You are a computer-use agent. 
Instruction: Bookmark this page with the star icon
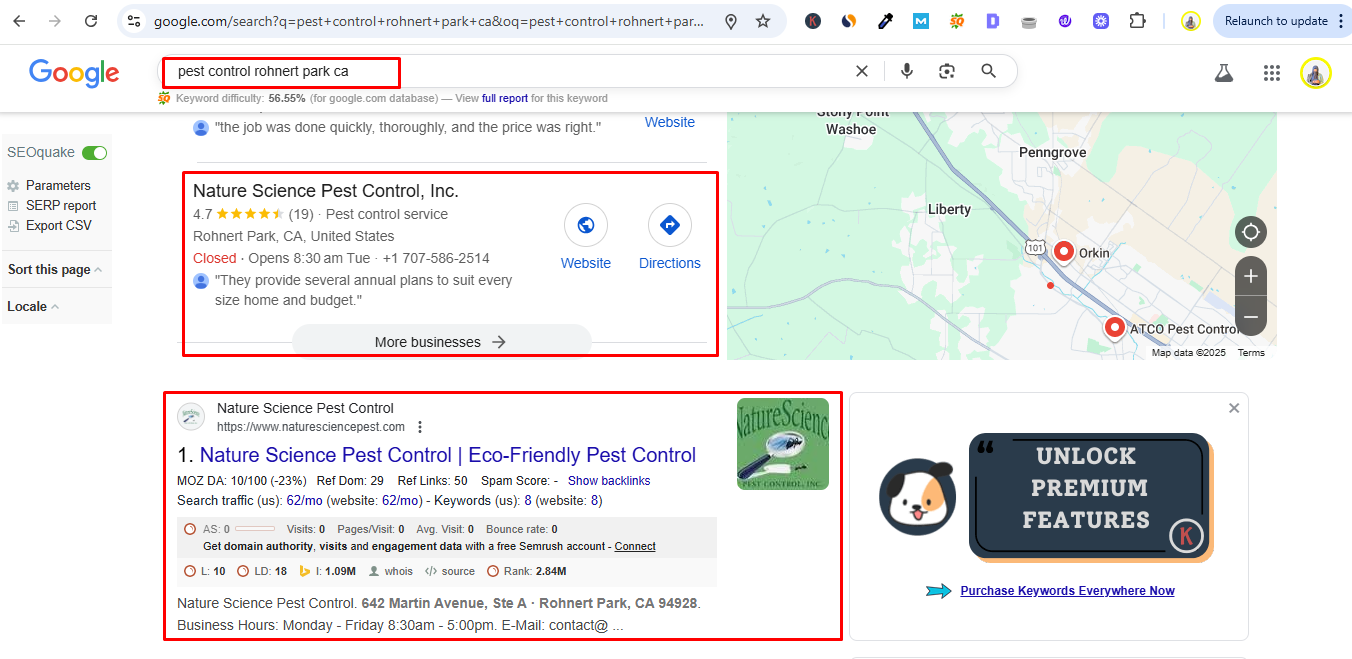click(763, 21)
